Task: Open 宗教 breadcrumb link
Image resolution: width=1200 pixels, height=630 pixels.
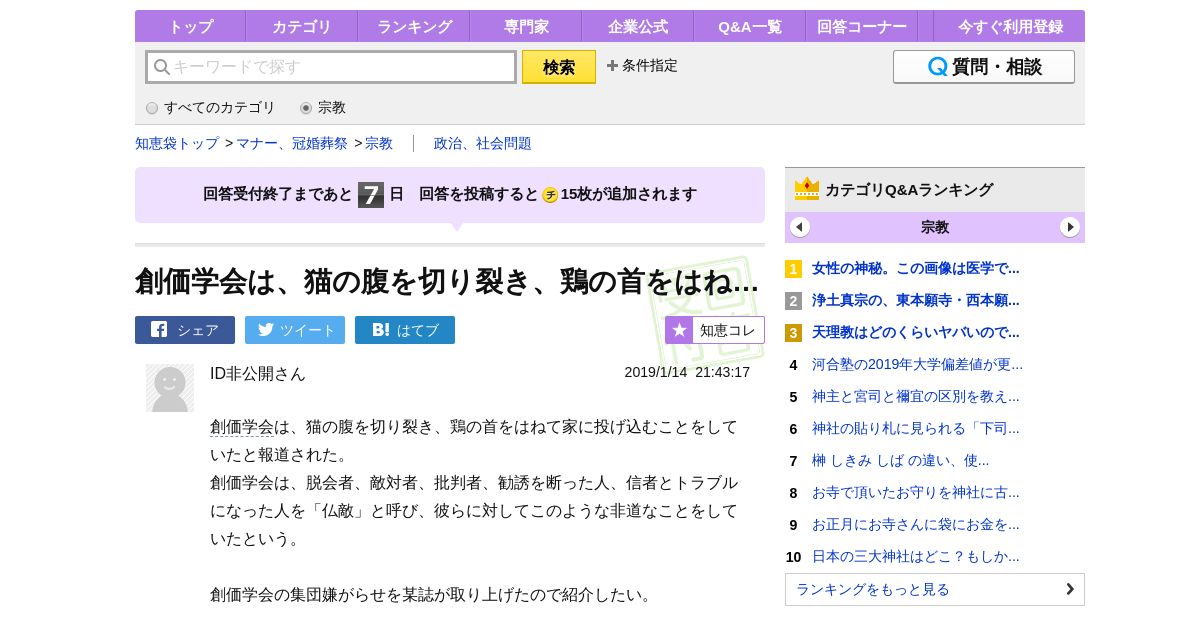Action: [x=379, y=143]
